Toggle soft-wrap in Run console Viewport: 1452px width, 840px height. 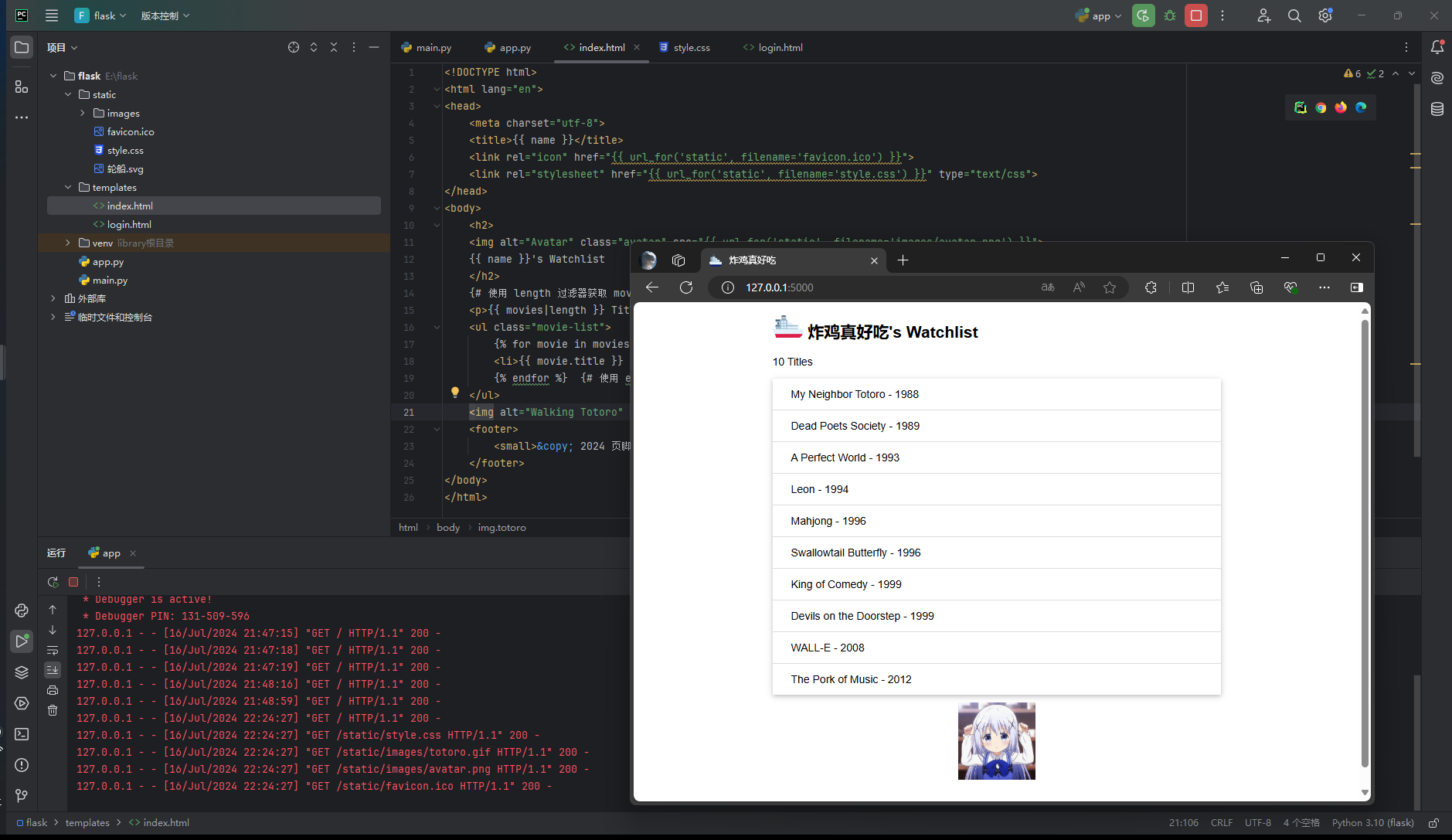tap(53, 650)
